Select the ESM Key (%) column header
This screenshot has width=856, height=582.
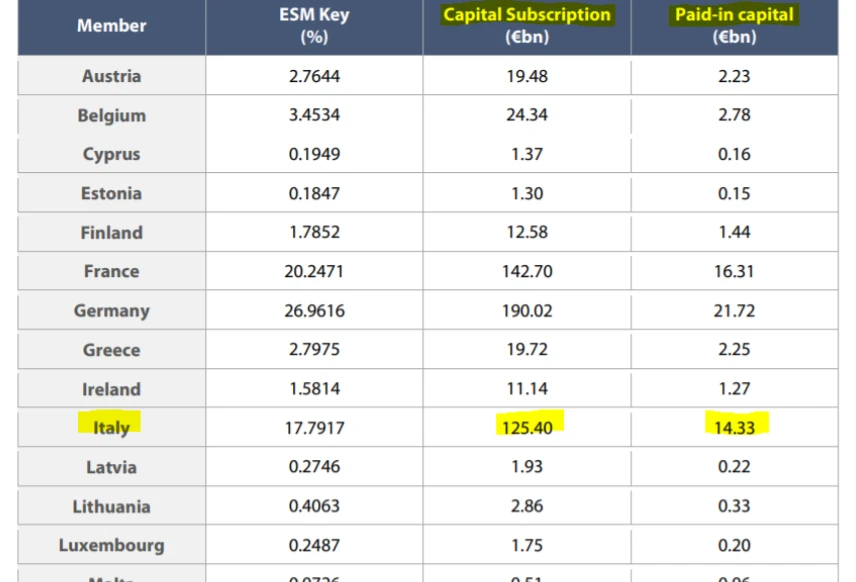pyautogui.click(x=314, y=26)
